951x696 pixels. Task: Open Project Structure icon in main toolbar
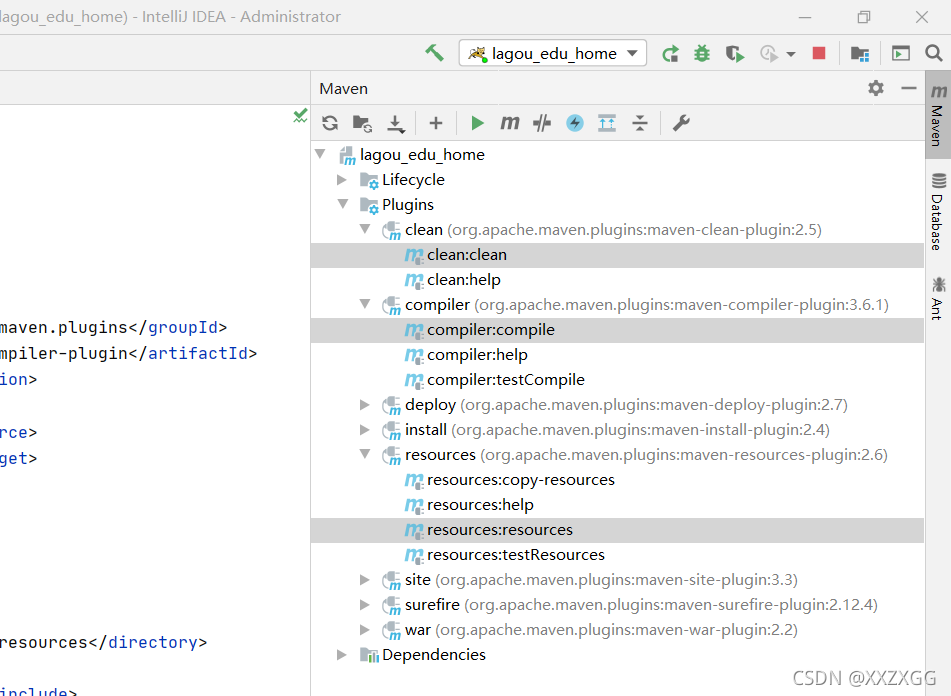coord(859,54)
